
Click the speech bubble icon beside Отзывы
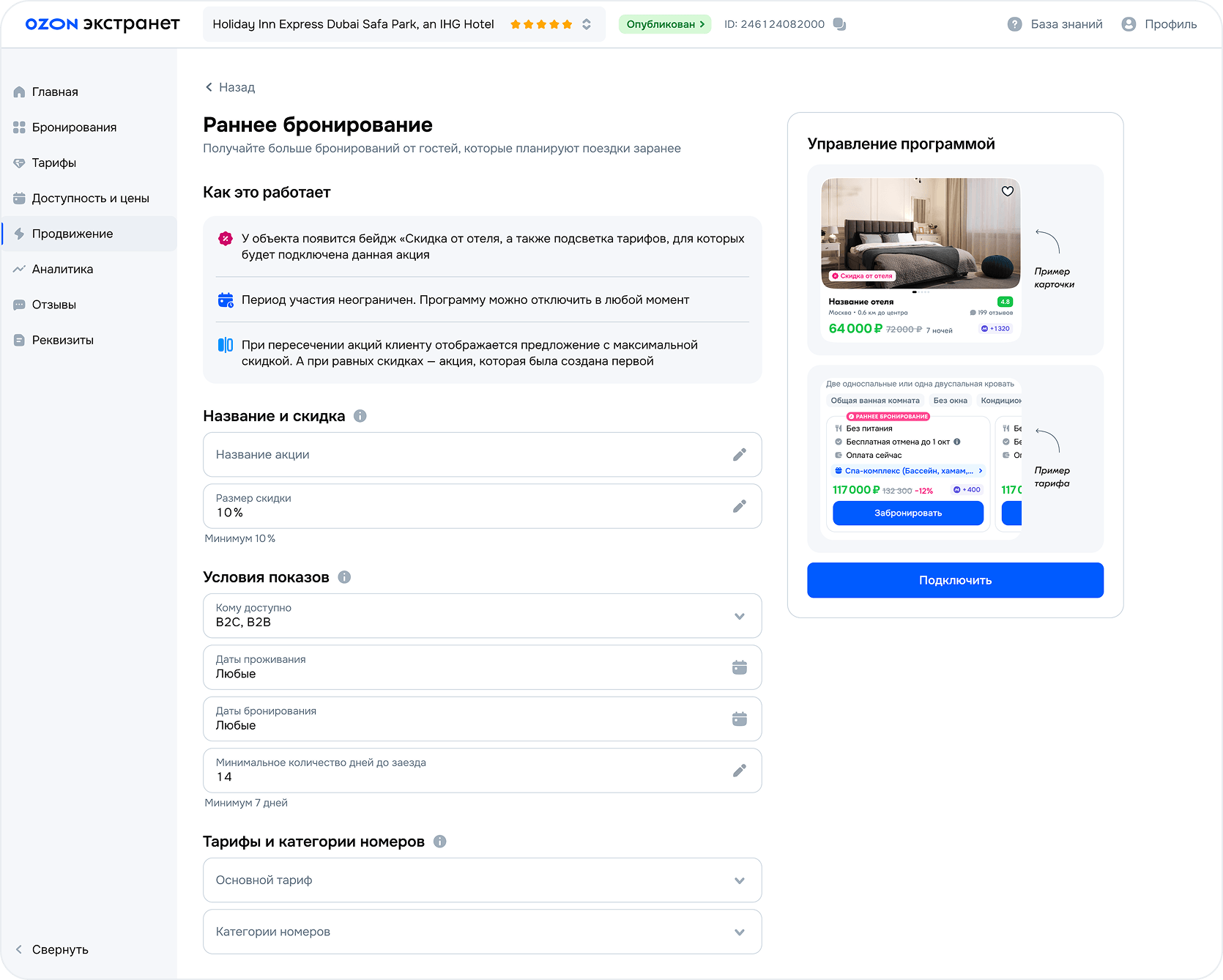19,305
